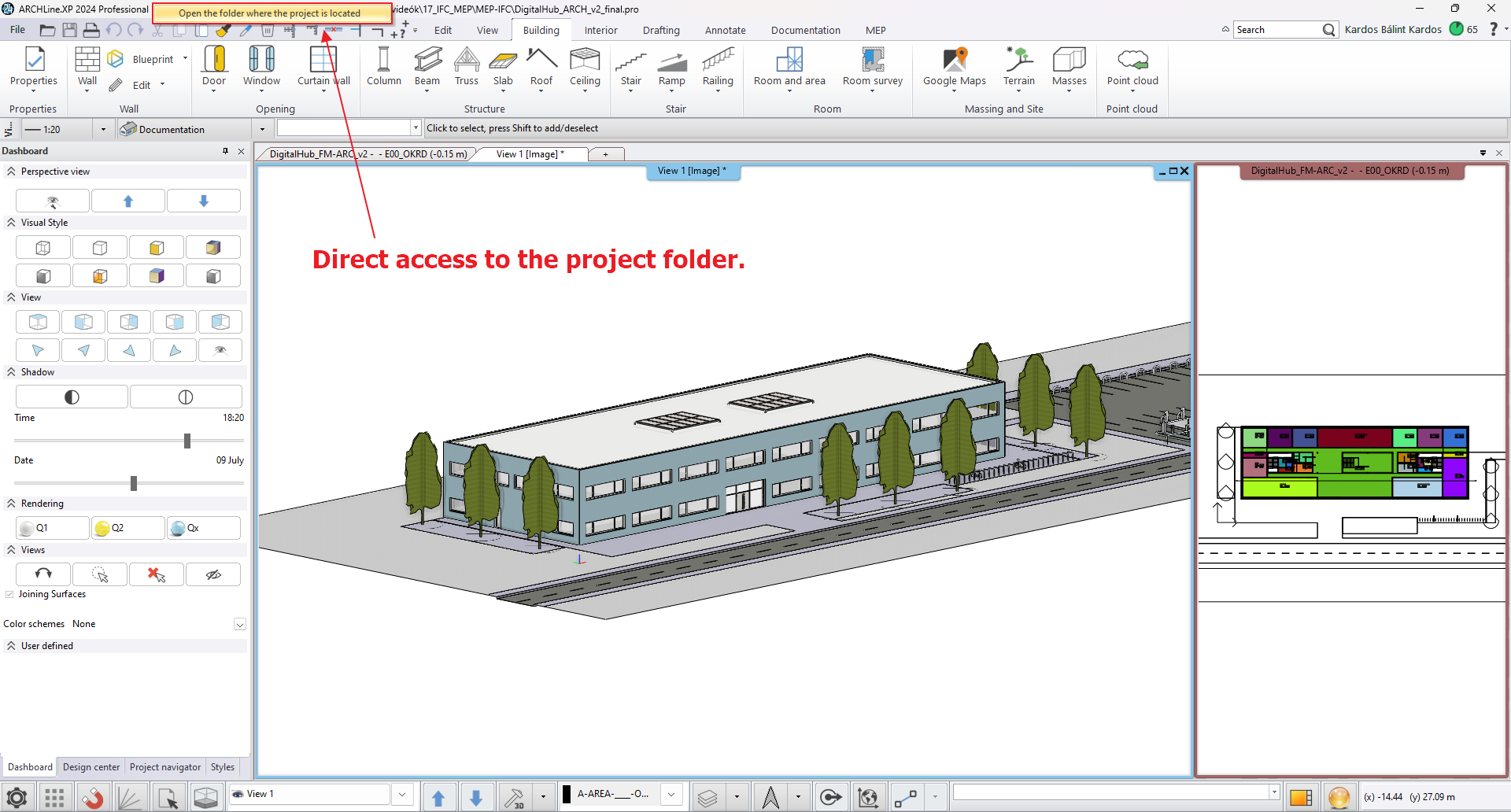This screenshot has height=812, width=1511.
Task: Switch to the Interior ribbon tab
Action: coord(600,31)
